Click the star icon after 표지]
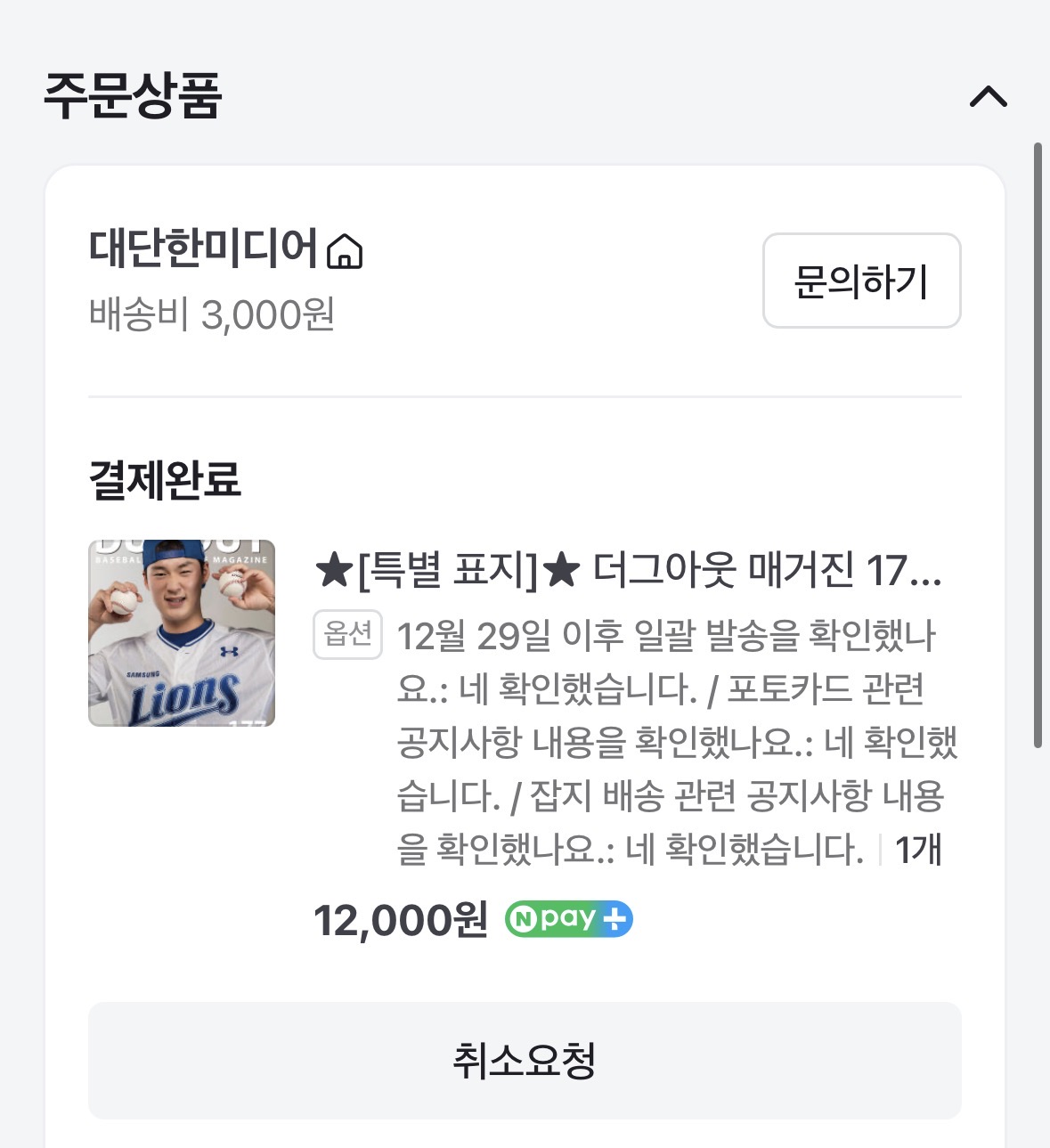This screenshot has height=1148, width=1050. [562, 571]
